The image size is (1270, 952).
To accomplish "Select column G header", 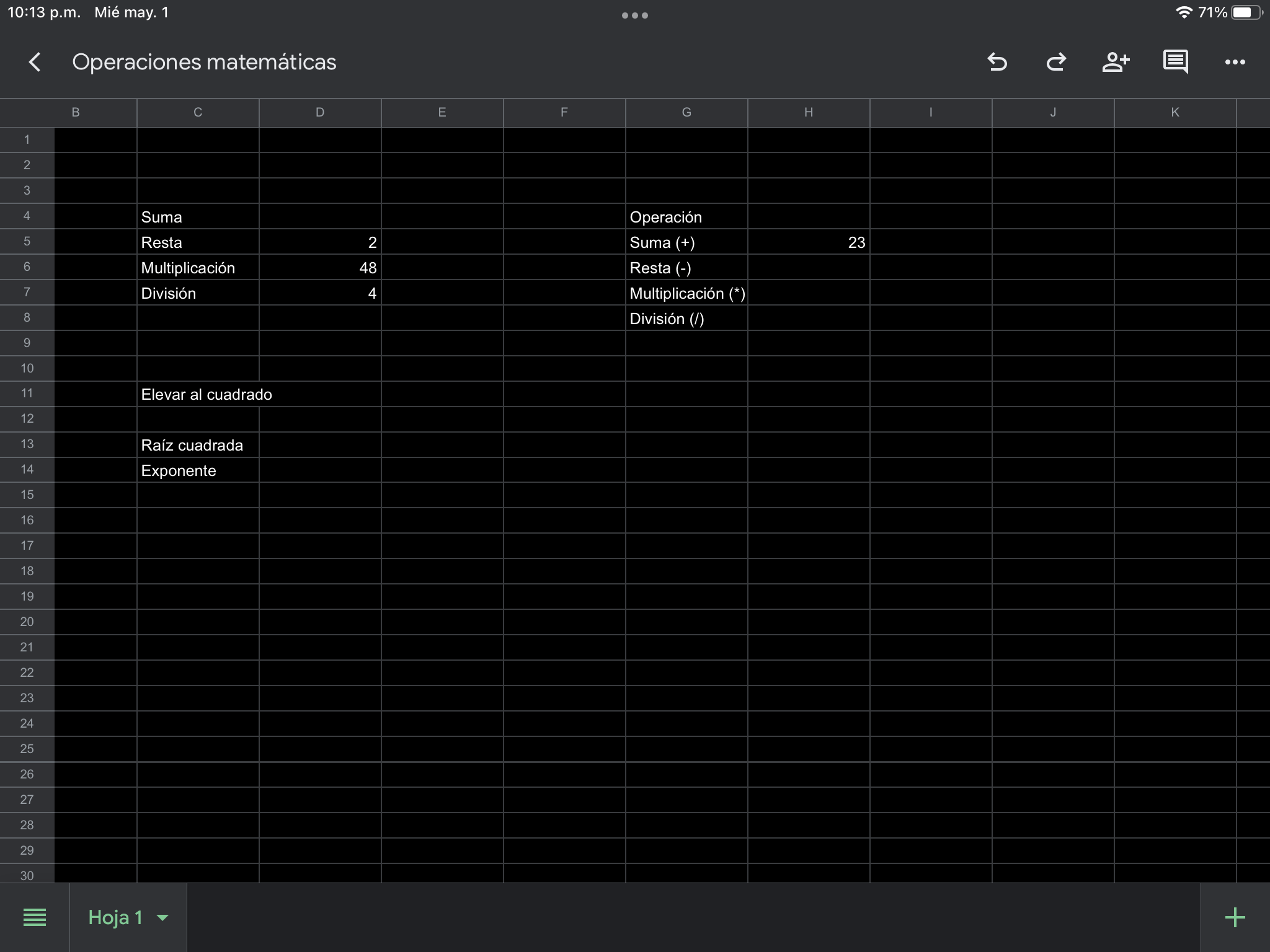I will pyautogui.click(x=686, y=112).
